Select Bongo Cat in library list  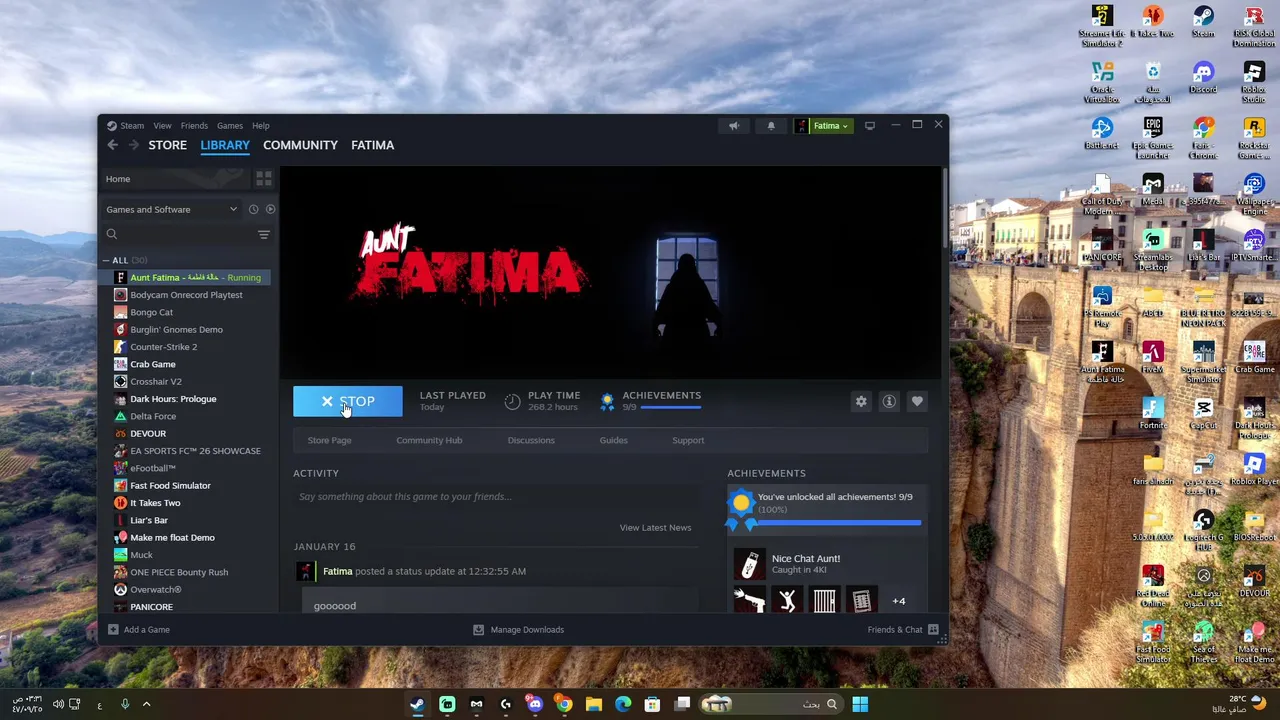coord(152,312)
